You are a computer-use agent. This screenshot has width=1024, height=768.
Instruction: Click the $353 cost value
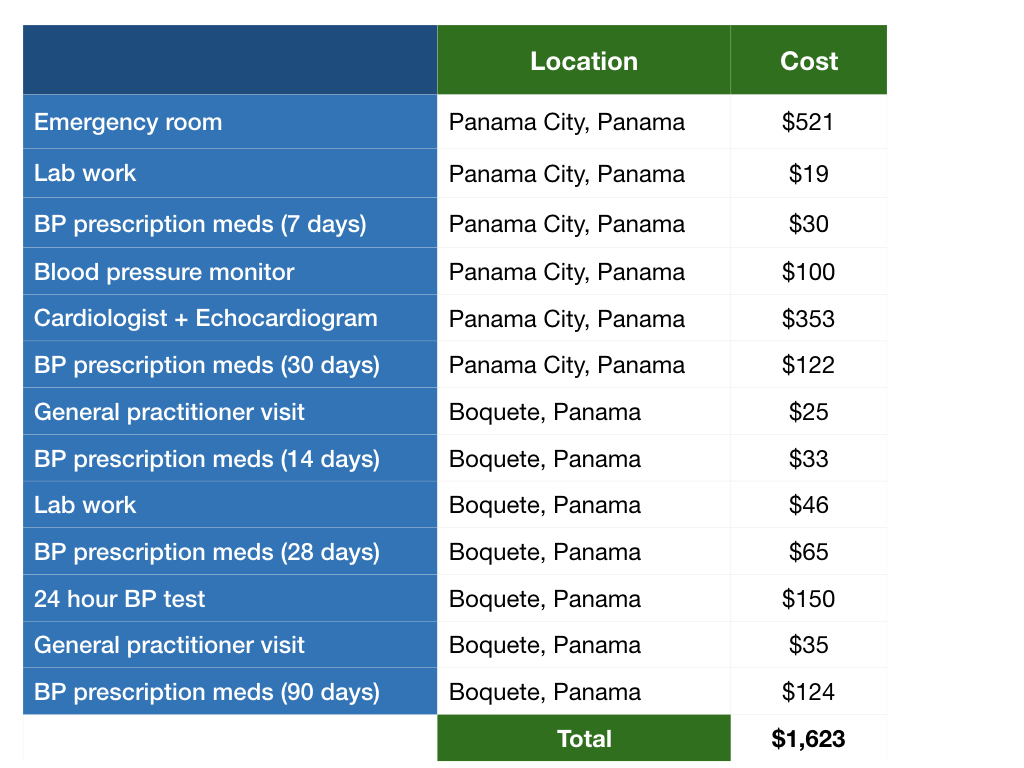click(808, 319)
